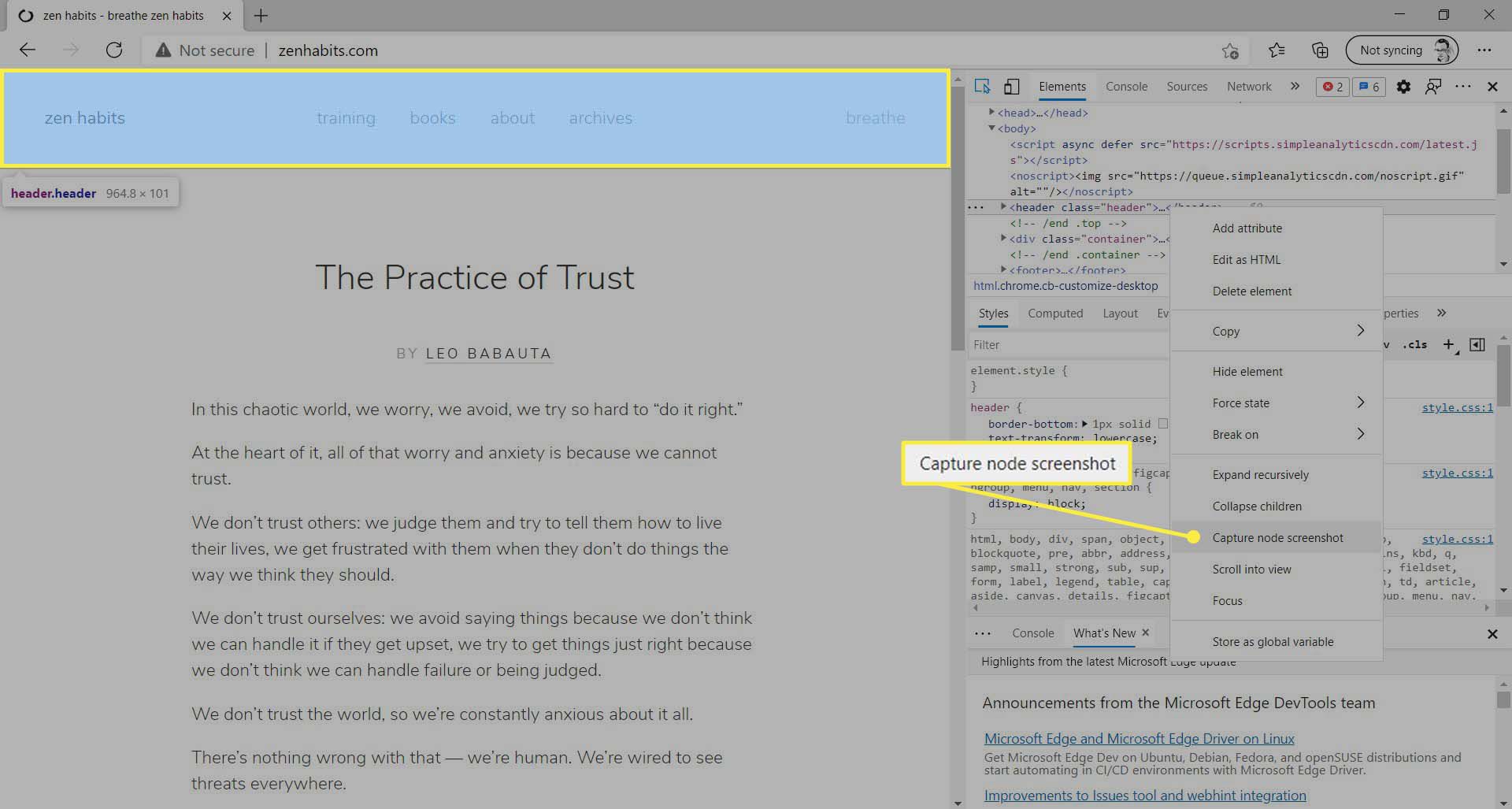Screen dimensions: 1512x809
Task: Expand the head element node
Action: tap(992, 113)
